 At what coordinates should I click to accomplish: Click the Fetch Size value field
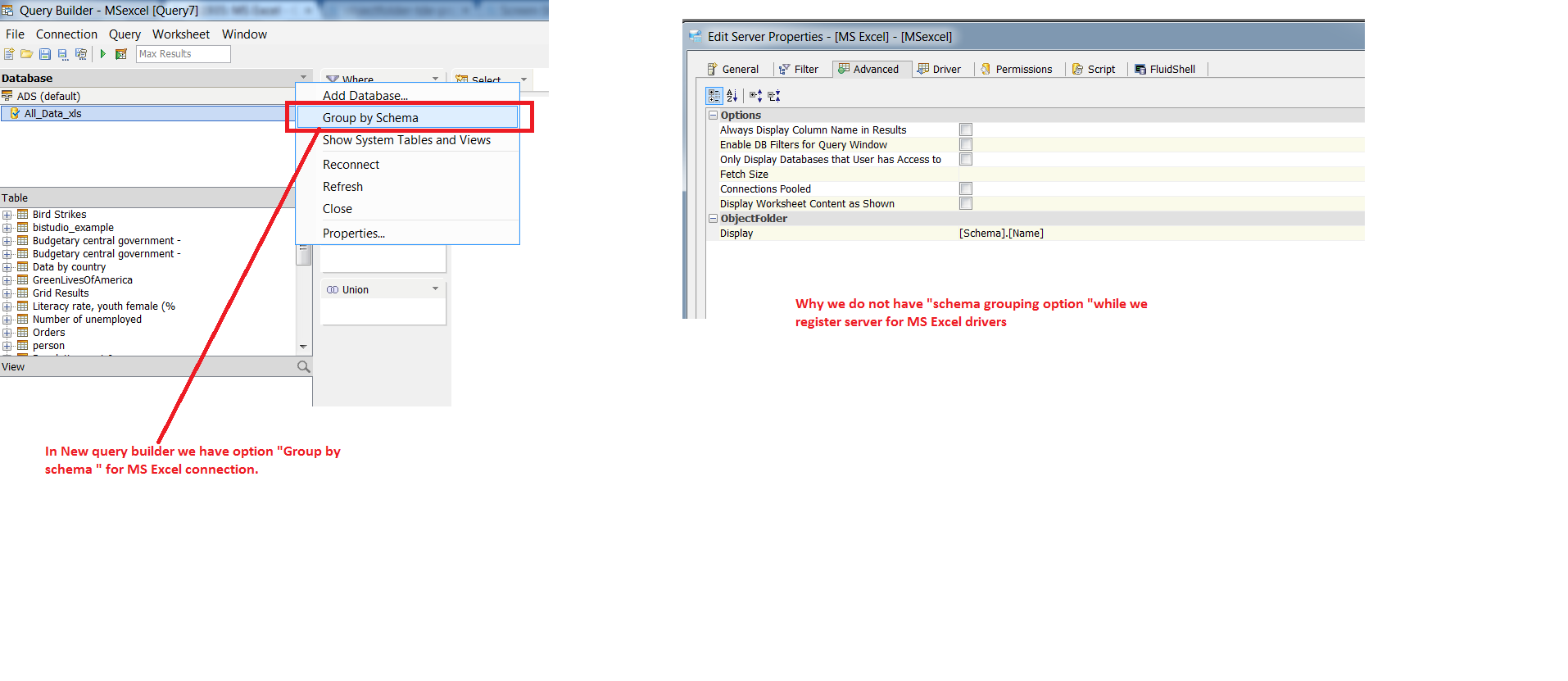(1161, 175)
